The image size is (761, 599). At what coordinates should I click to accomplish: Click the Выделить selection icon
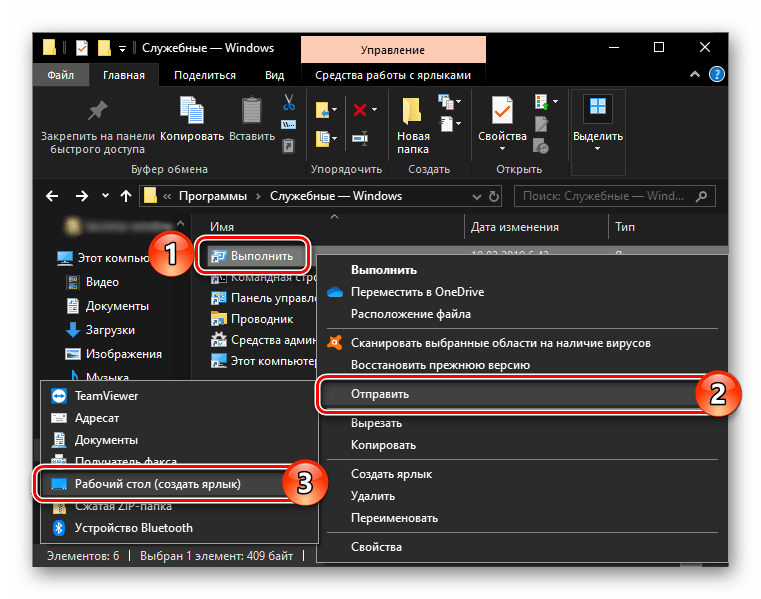click(x=597, y=106)
